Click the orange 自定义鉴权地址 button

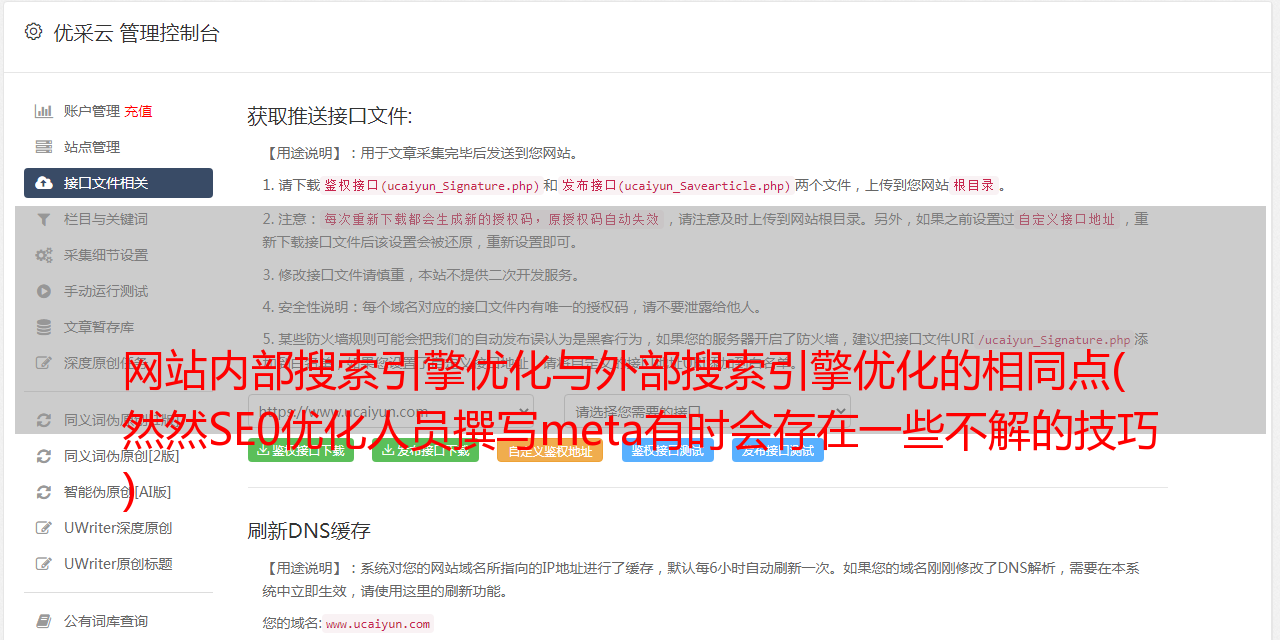click(x=550, y=451)
